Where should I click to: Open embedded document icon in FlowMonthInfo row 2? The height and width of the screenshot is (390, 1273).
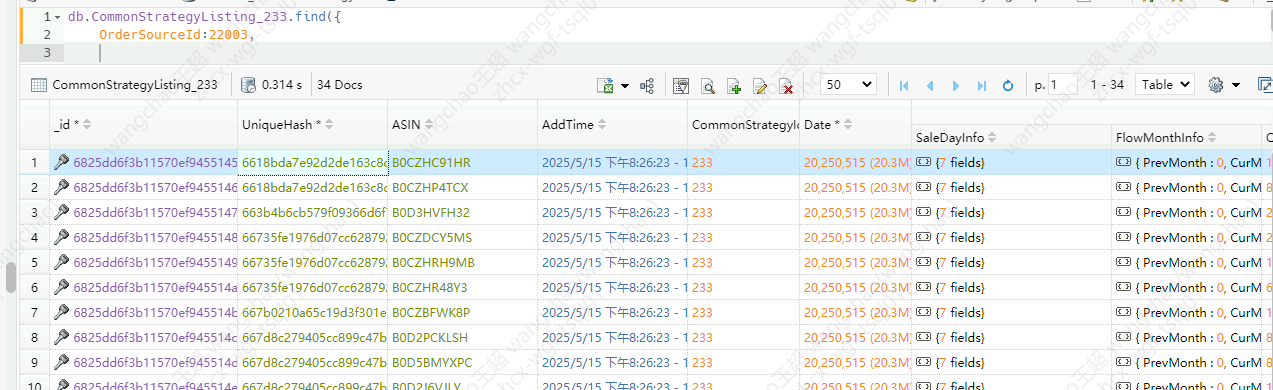1124,187
